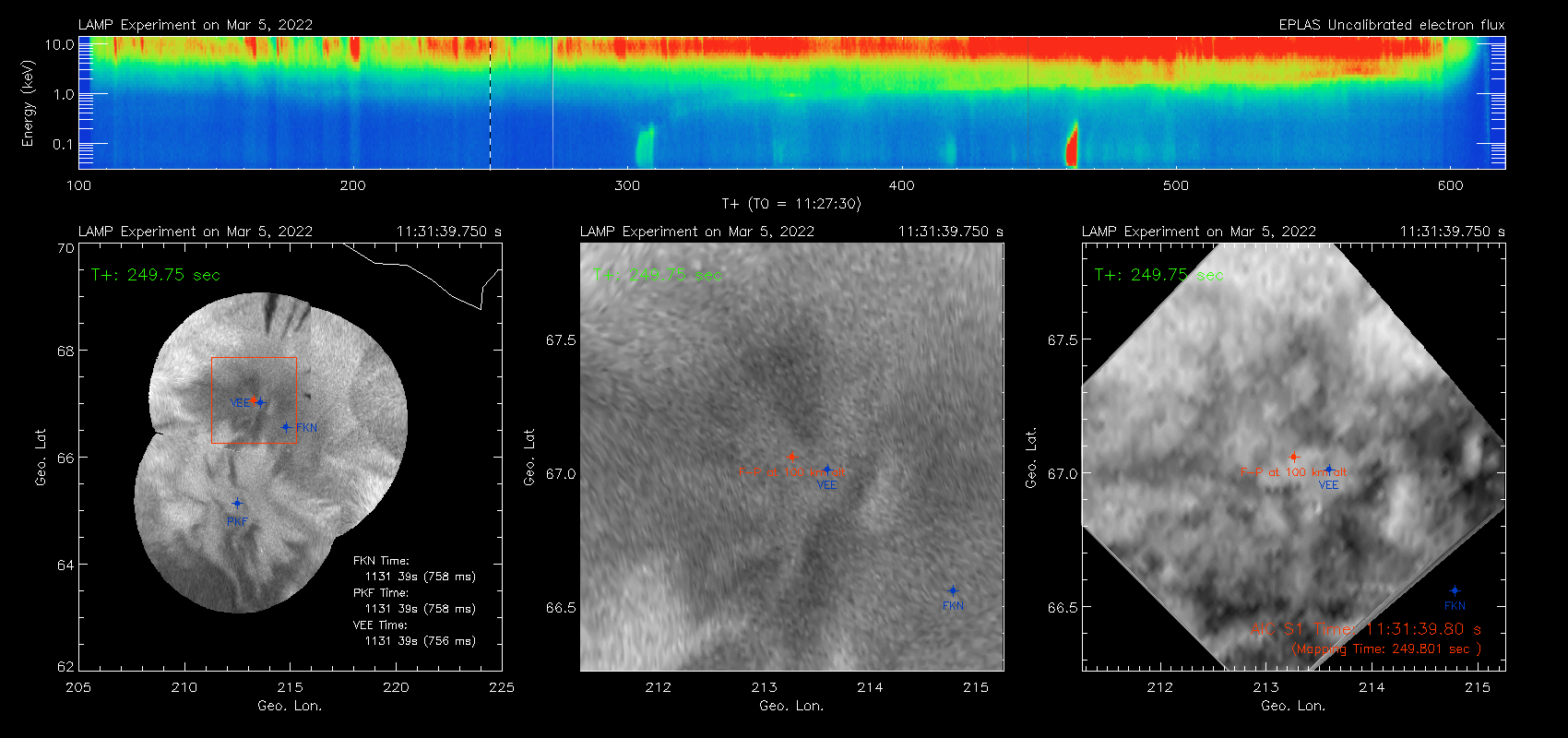Click the red low-energy spike near T+460

1072,145
